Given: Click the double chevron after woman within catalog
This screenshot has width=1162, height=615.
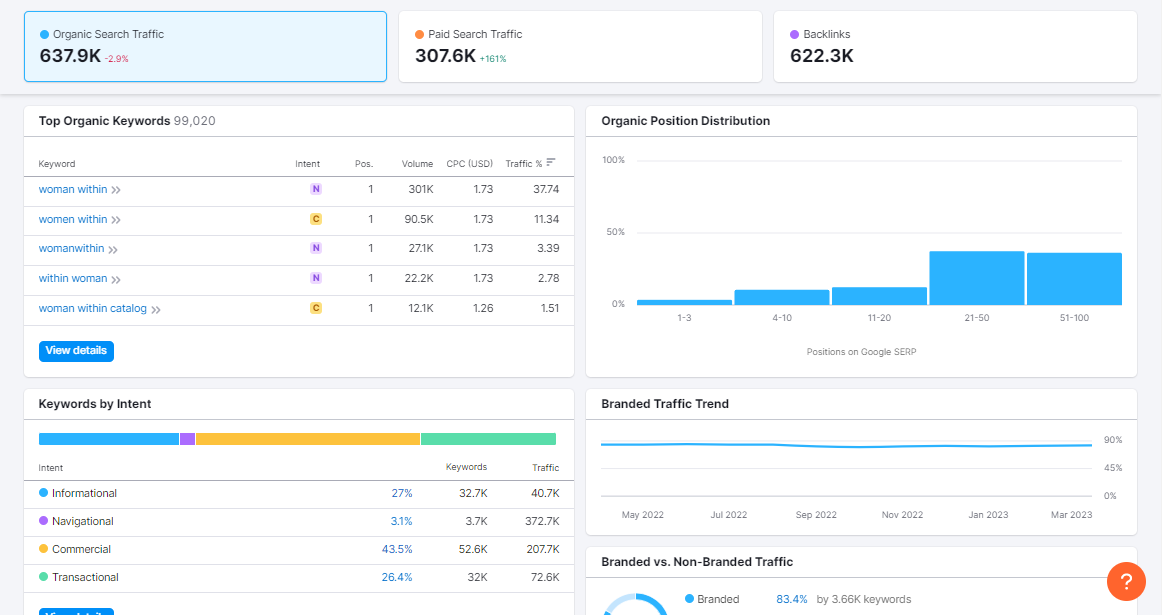Looking at the screenshot, I should point(156,309).
